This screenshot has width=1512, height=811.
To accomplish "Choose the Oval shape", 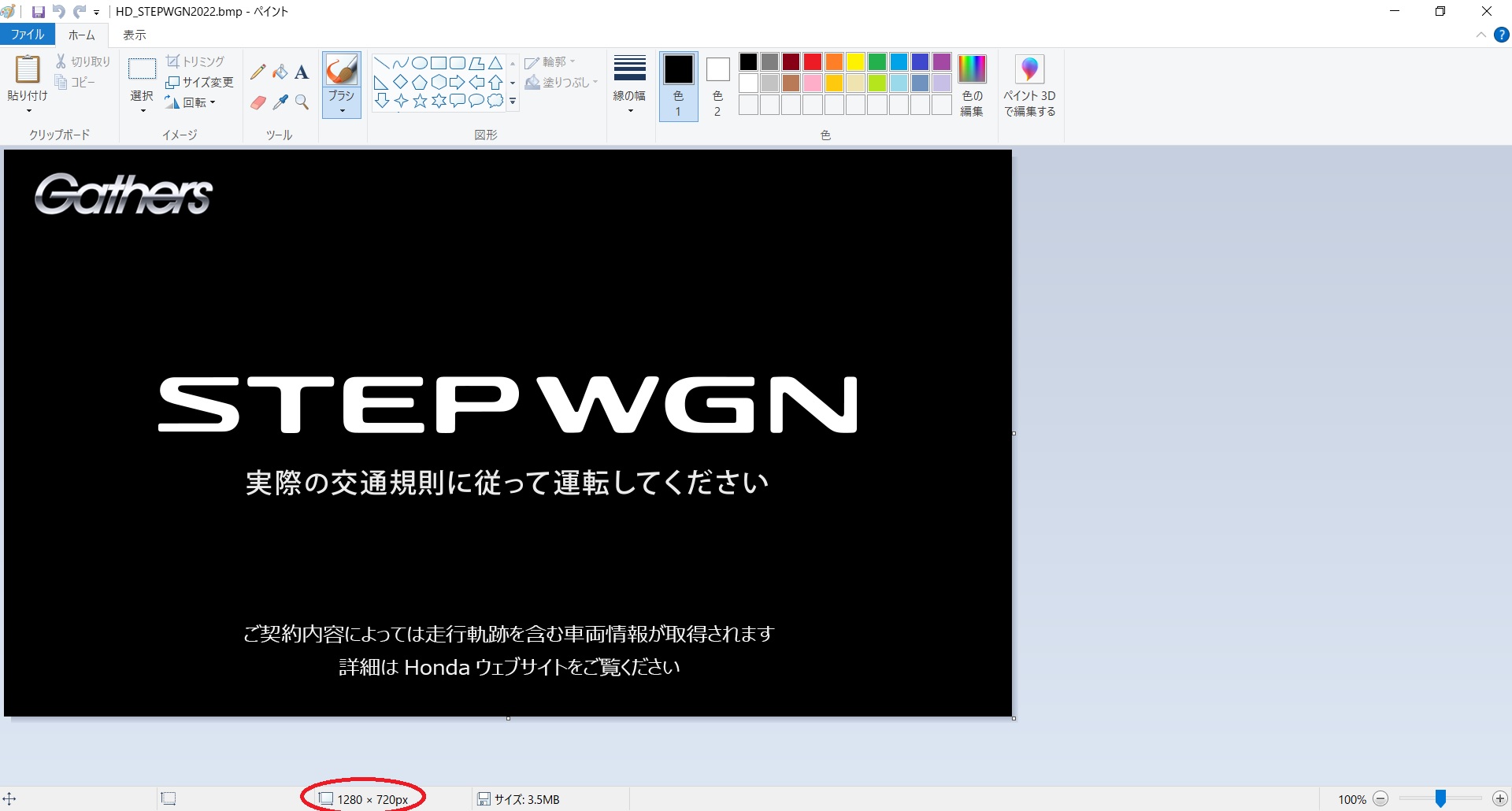I will [420, 63].
